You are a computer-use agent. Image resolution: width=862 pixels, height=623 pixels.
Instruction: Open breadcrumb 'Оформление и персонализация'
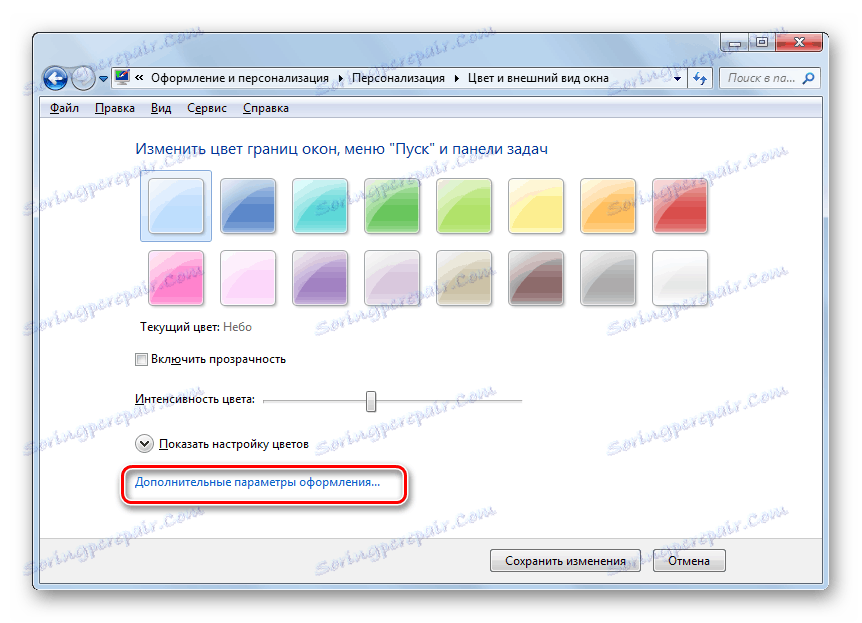click(x=240, y=79)
